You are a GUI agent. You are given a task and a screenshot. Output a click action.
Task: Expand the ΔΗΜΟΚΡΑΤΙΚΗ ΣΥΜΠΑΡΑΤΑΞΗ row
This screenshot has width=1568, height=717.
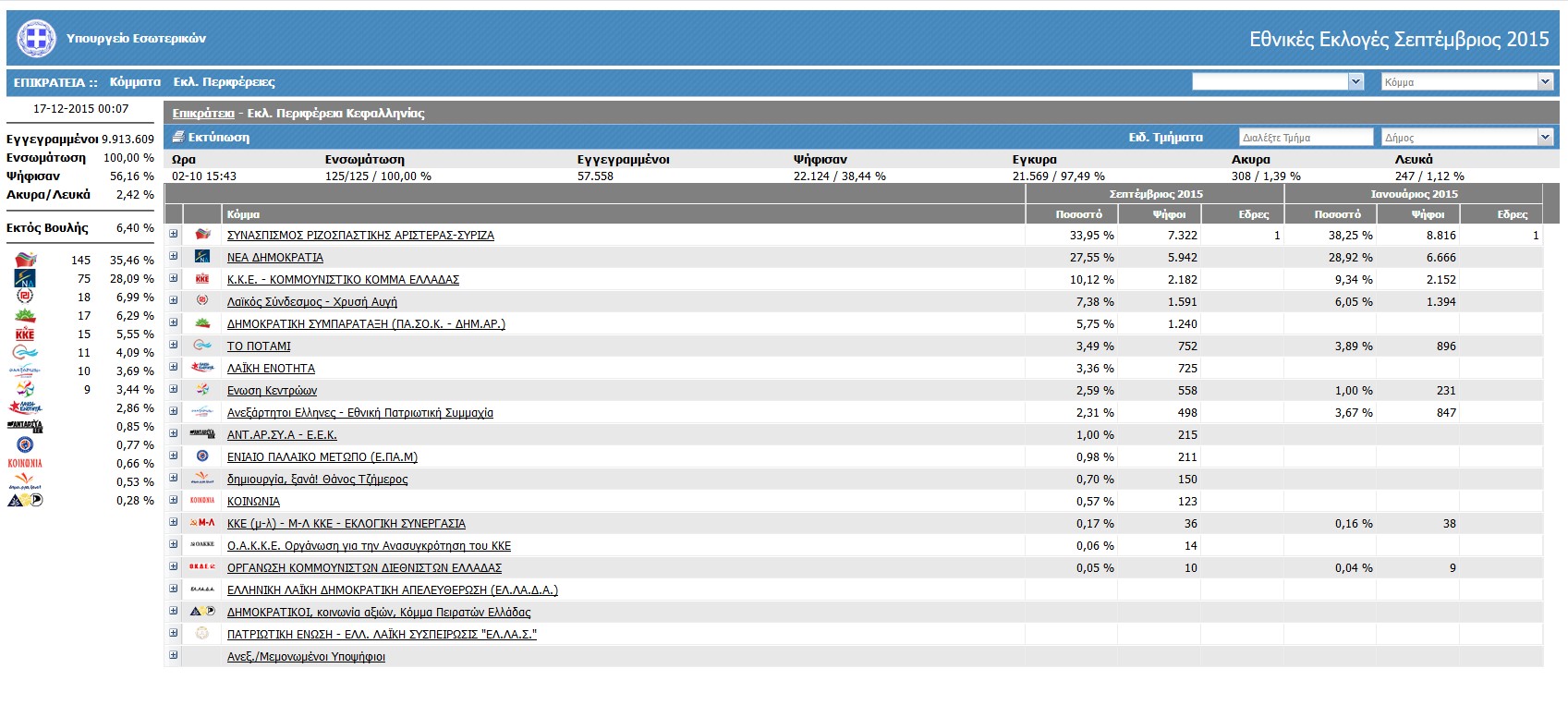point(173,322)
